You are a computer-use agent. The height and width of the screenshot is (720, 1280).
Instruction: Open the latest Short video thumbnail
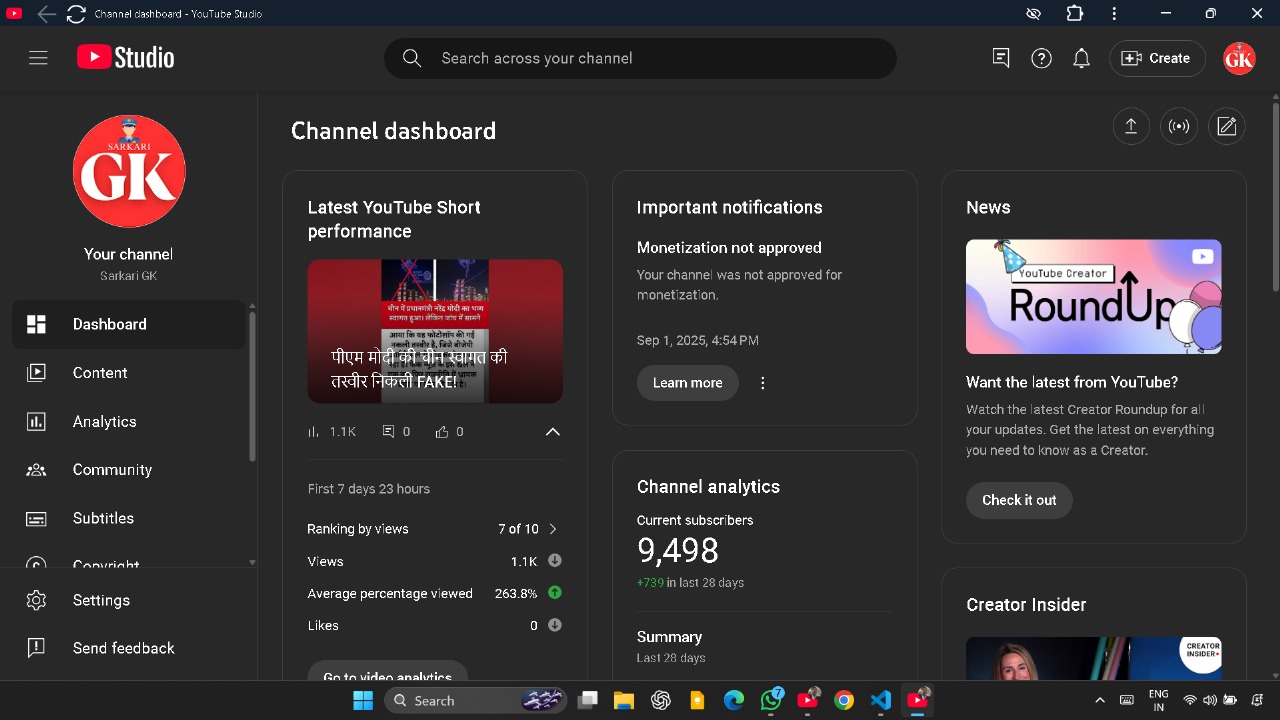435,331
